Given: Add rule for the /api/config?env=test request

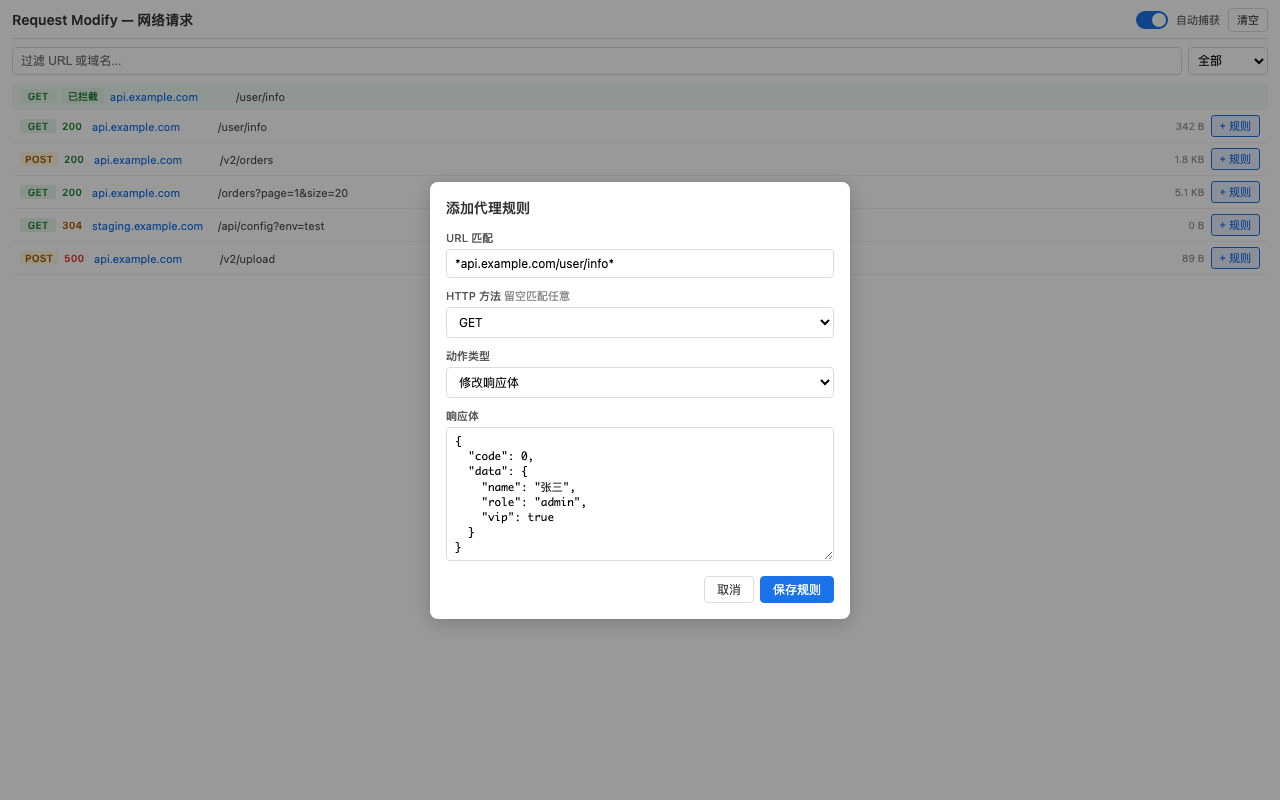Looking at the screenshot, I should pos(1235,225).
